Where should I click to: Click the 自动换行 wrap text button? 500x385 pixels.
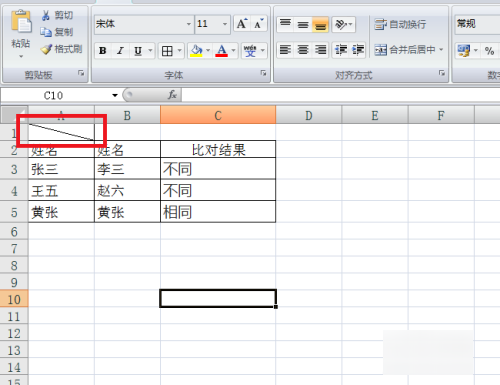pyautogui.click(x=400, y=24)
